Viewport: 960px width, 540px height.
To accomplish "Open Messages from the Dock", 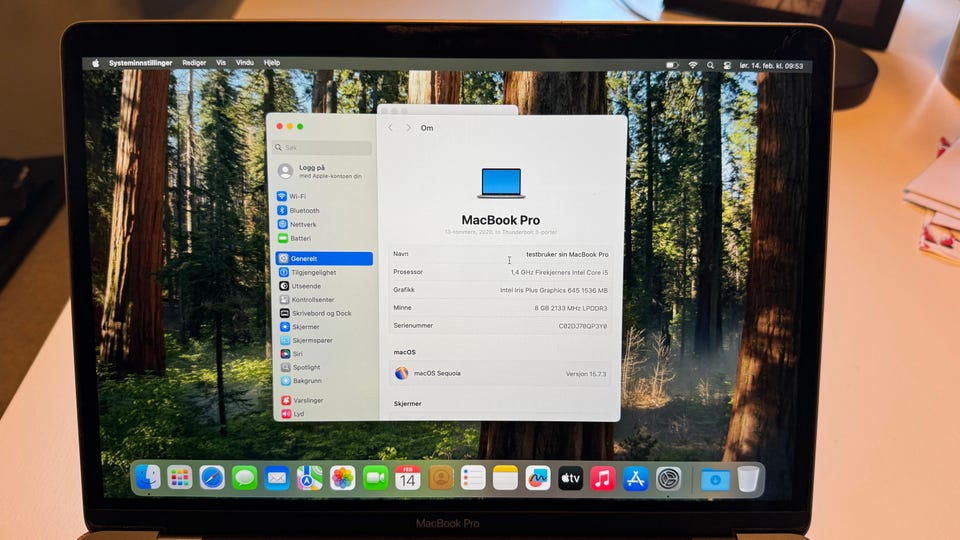I will click(244, 478).
